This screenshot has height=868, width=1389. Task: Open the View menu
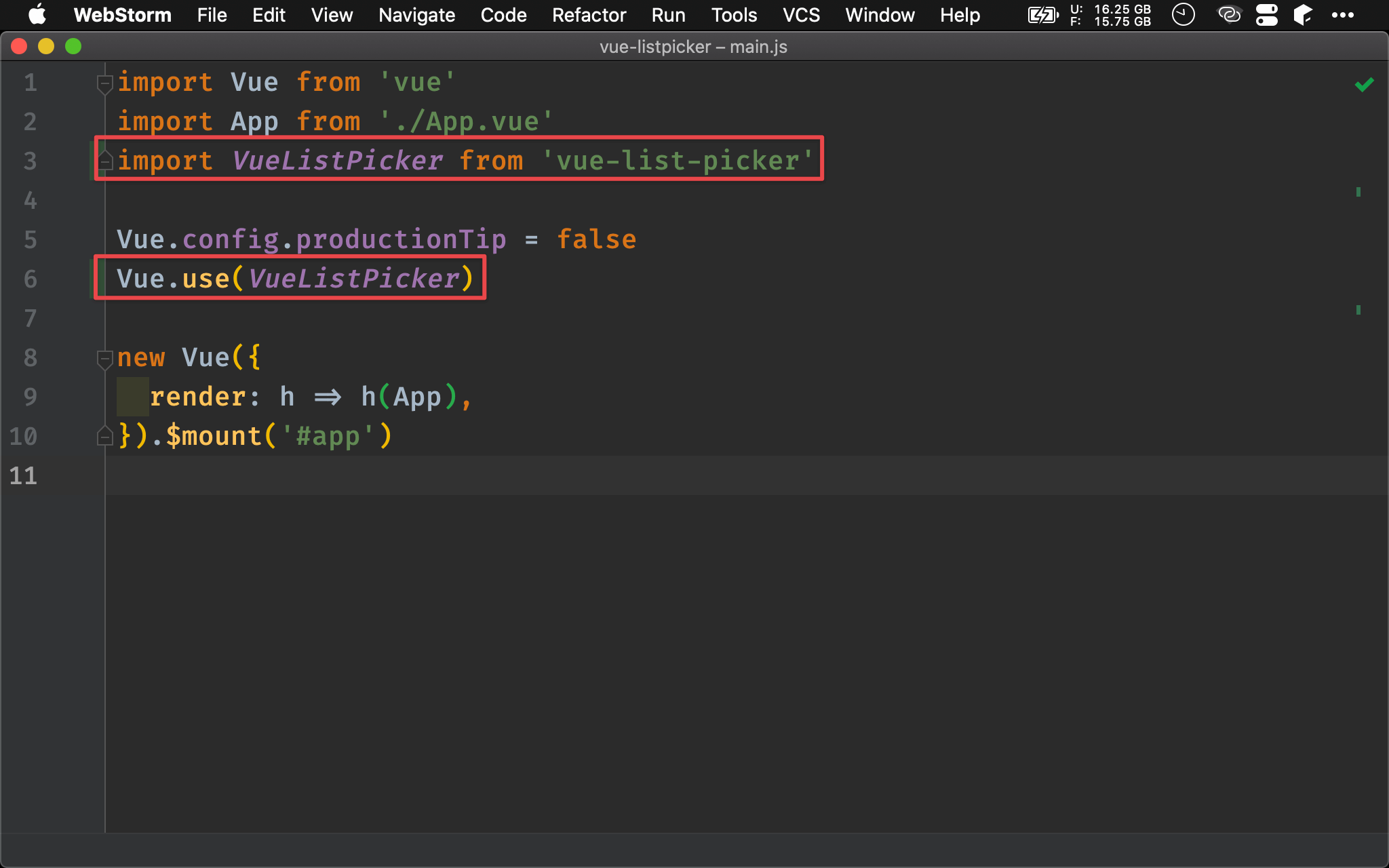click(332, 15)
